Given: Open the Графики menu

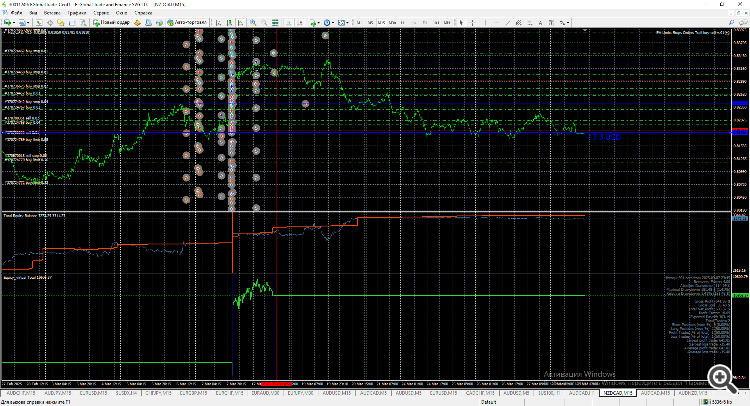Looking at the screenshot, I should tap(77, 13).
